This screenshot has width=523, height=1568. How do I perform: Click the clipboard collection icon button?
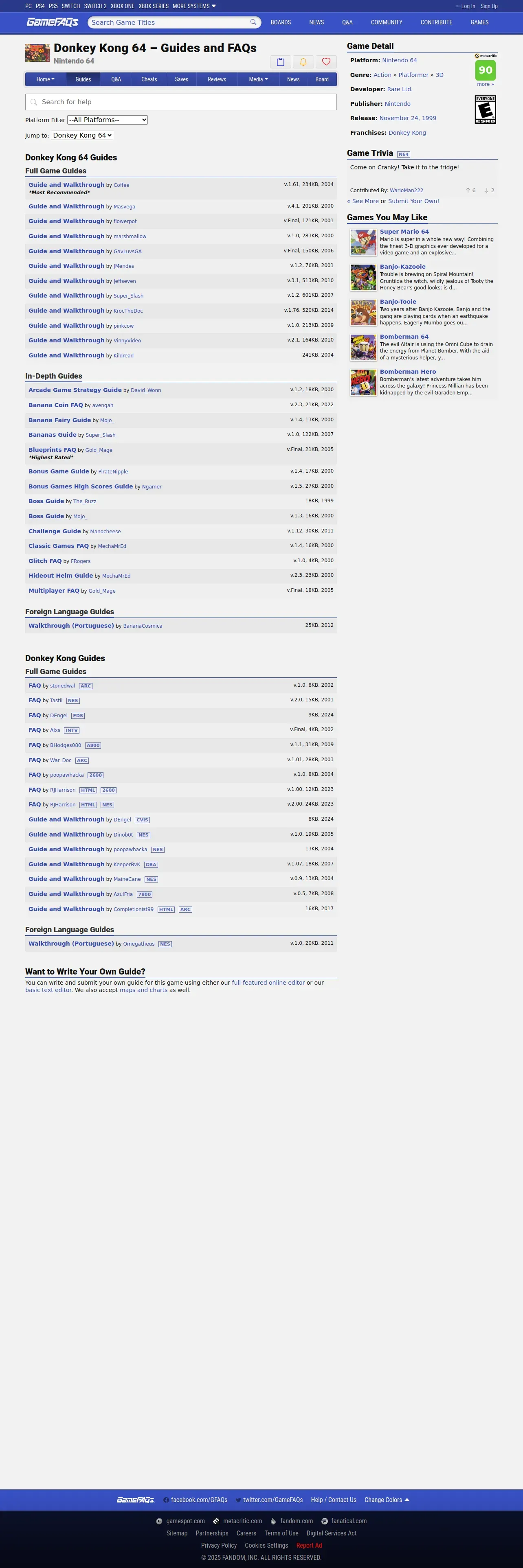[280, 61]
